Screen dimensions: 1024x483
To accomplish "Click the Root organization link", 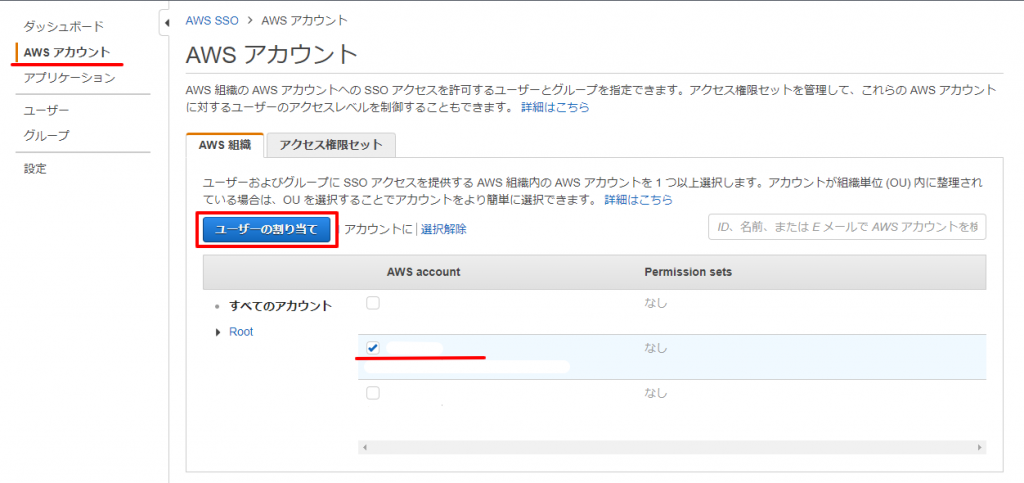I will 241,332.
